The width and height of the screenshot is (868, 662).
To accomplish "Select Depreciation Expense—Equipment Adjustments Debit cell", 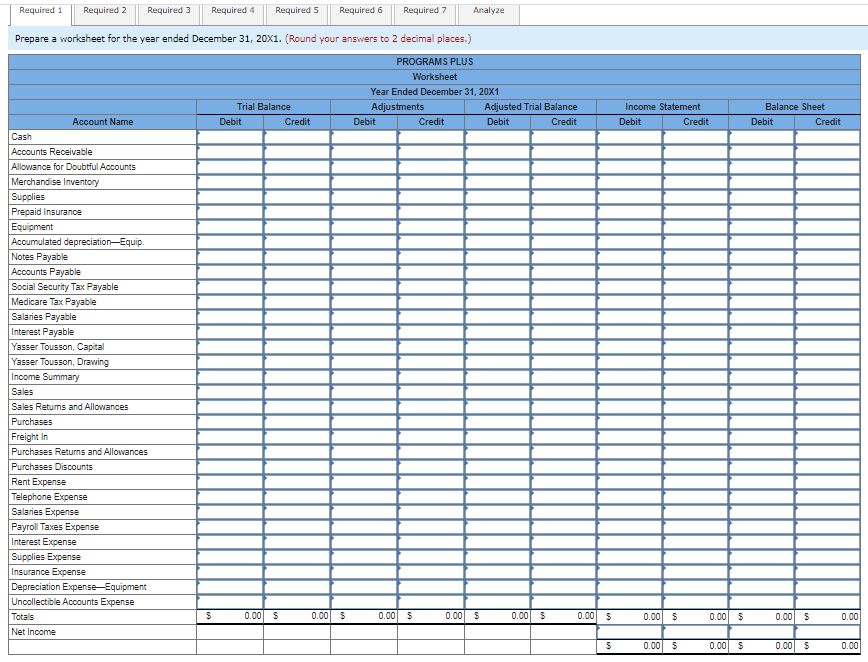I will (364, 587).
